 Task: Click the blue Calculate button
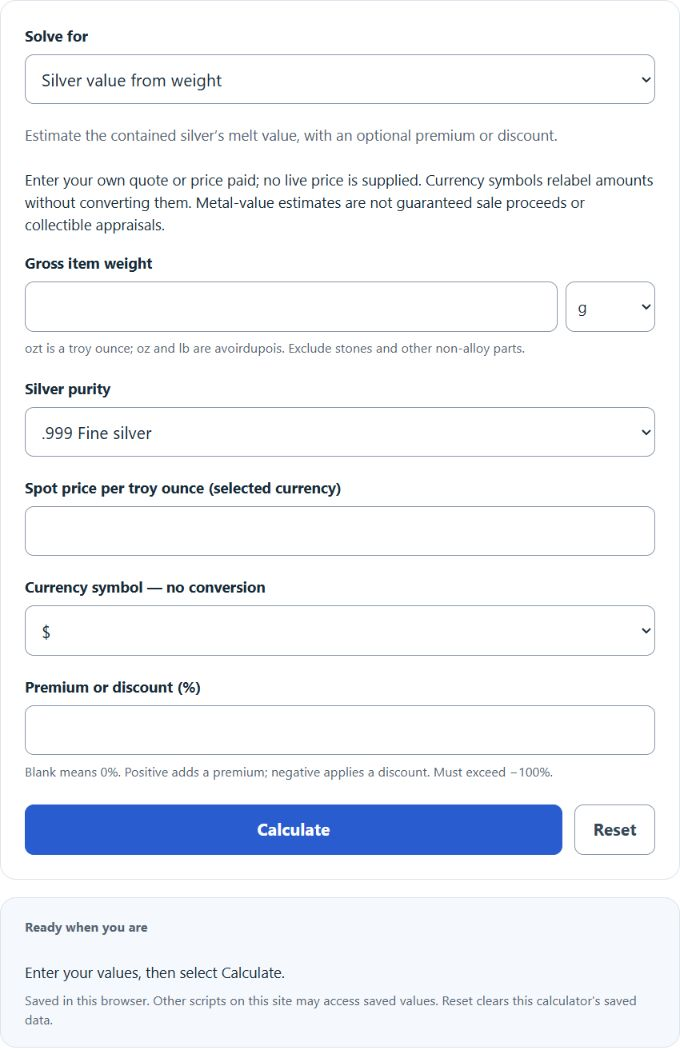[293, 830]
